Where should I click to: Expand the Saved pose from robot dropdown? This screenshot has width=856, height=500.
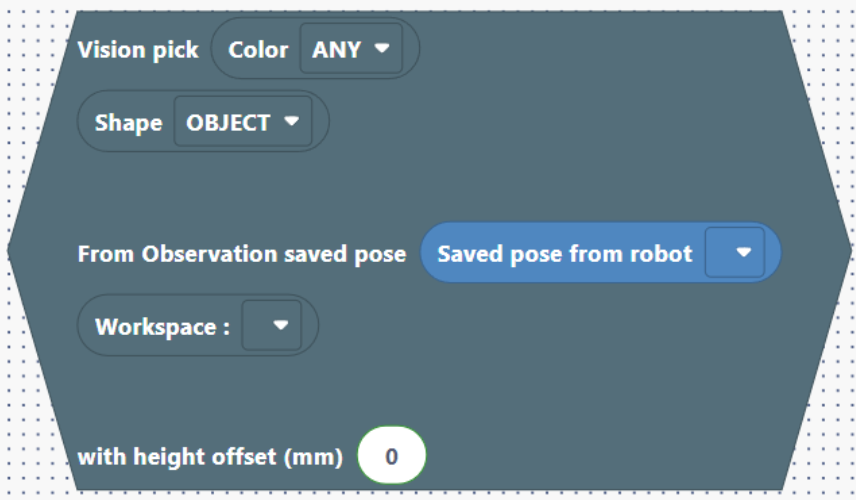tap(735, 253)
